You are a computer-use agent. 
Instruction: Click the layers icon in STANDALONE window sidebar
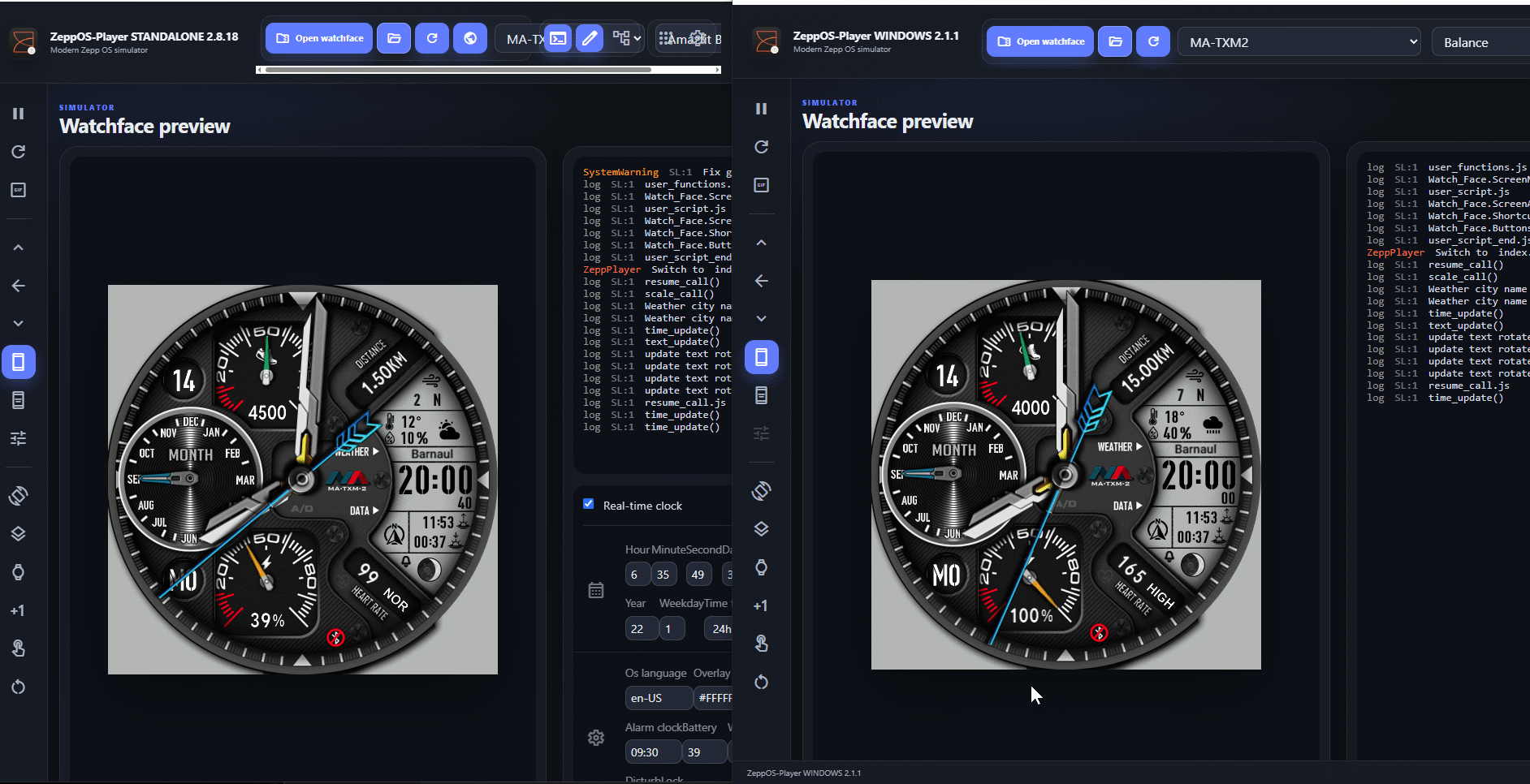tap(18, 534)
